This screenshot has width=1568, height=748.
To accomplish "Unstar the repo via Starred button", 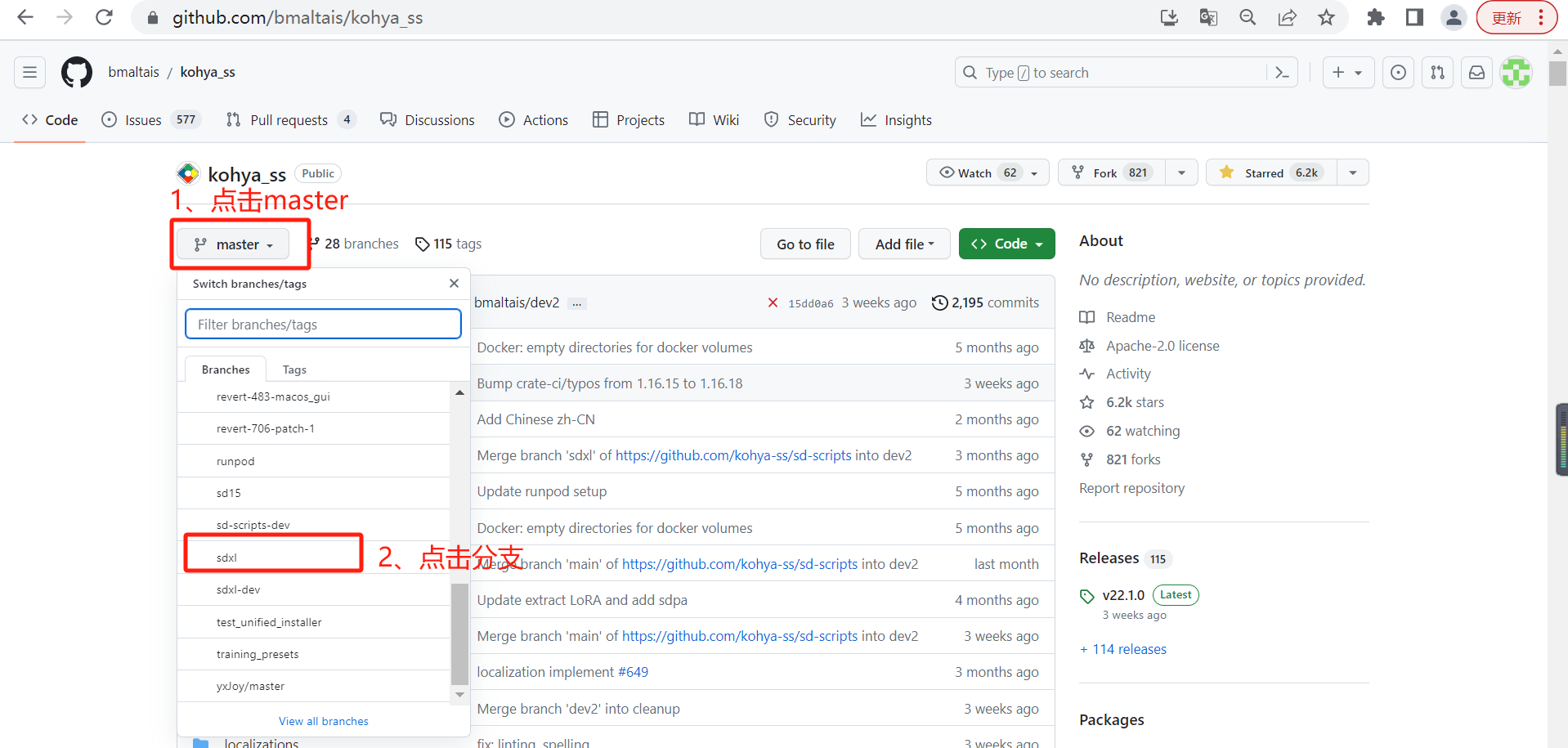I will coord(1271,172).
